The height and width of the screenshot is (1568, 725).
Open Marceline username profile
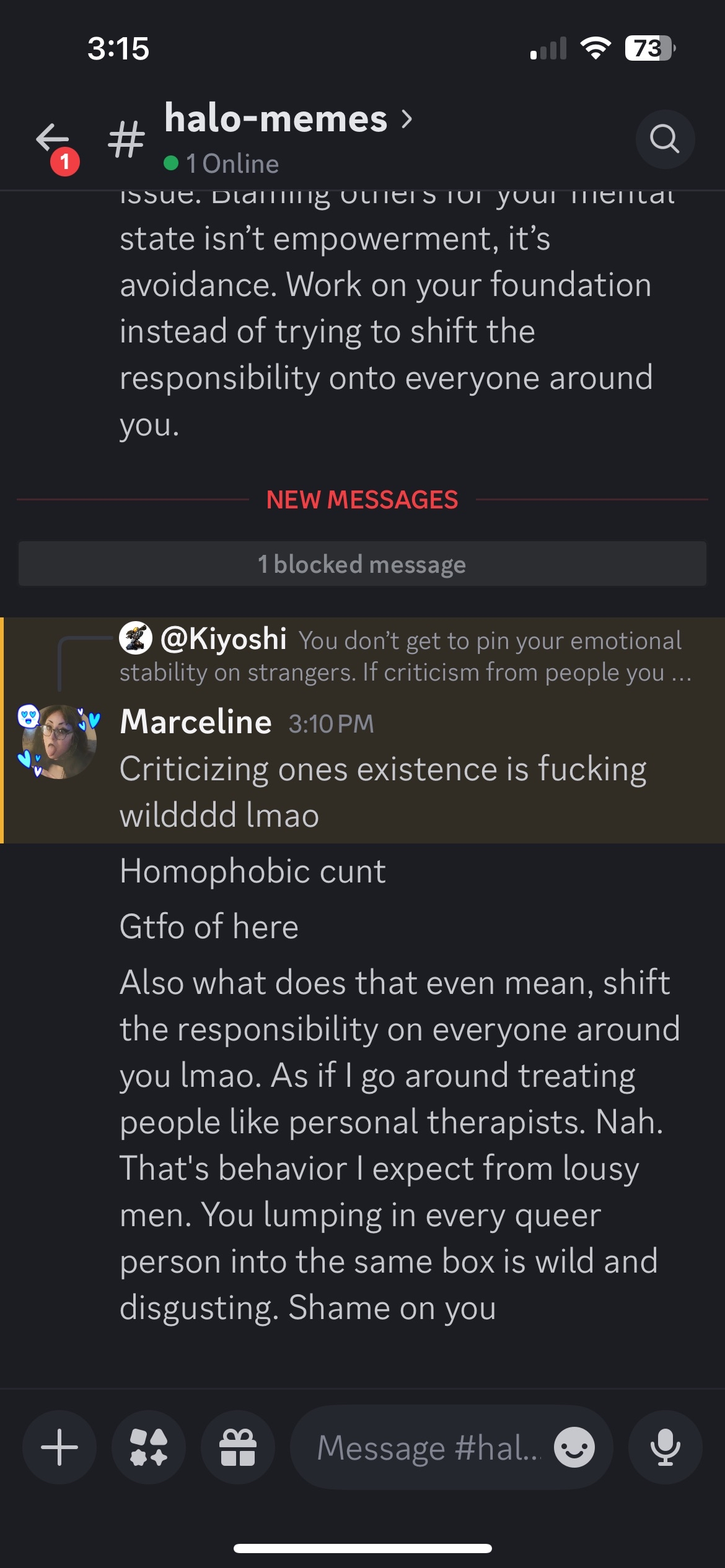pyautogui.click(x=196, y=721)
